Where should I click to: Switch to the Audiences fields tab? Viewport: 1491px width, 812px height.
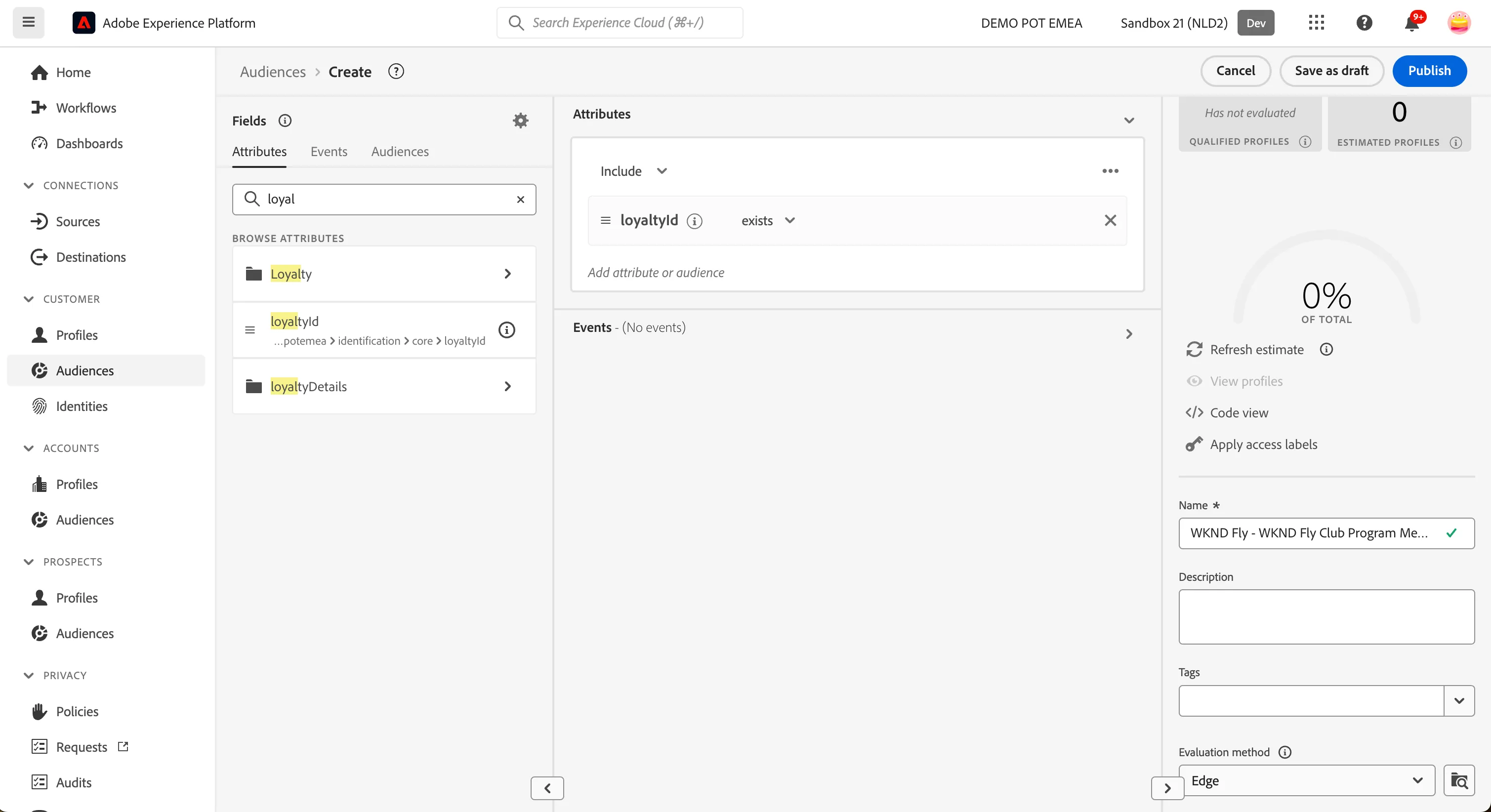point(400,151)
